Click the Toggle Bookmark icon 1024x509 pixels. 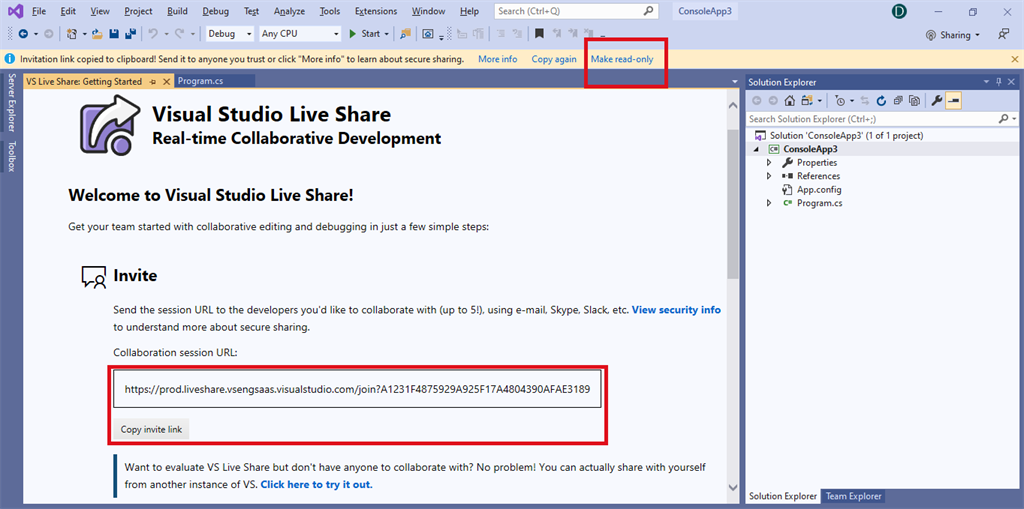coord(539,34)
